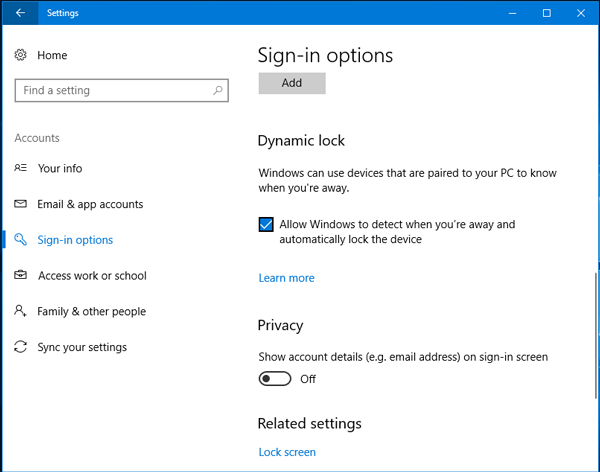Click the Your info person icon
This screenshot has height=472, width=600.
(x=20, y=168)
